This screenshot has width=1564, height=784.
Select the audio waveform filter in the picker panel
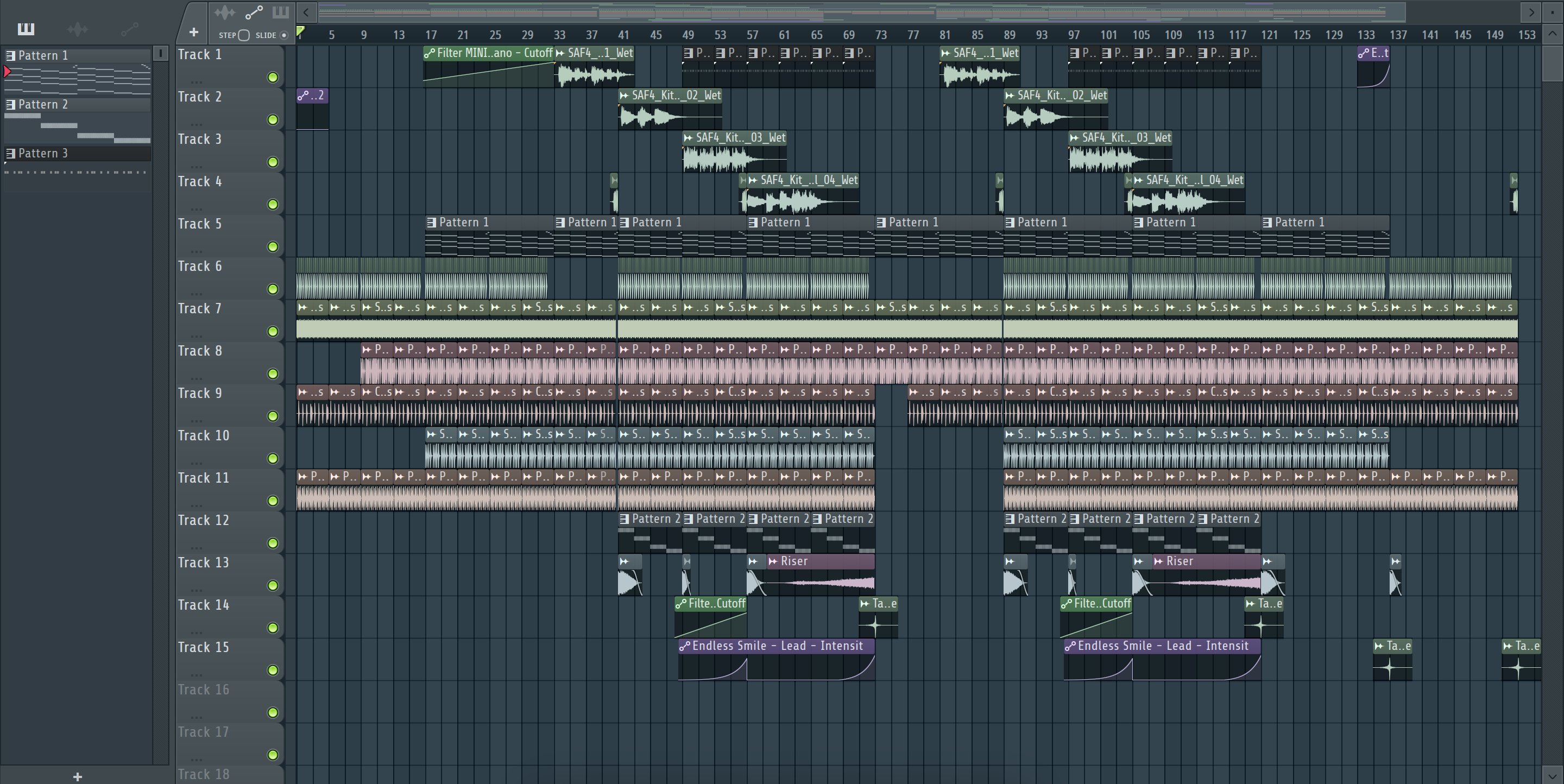[78, 29]
